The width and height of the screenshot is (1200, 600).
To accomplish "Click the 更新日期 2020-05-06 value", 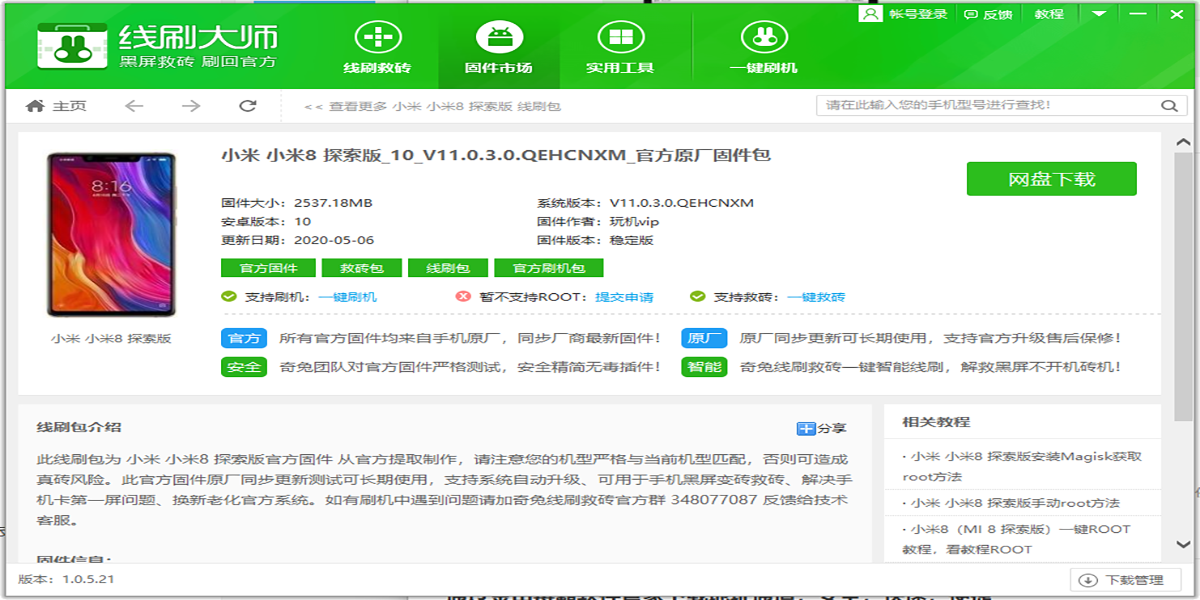I will point(334,240).
